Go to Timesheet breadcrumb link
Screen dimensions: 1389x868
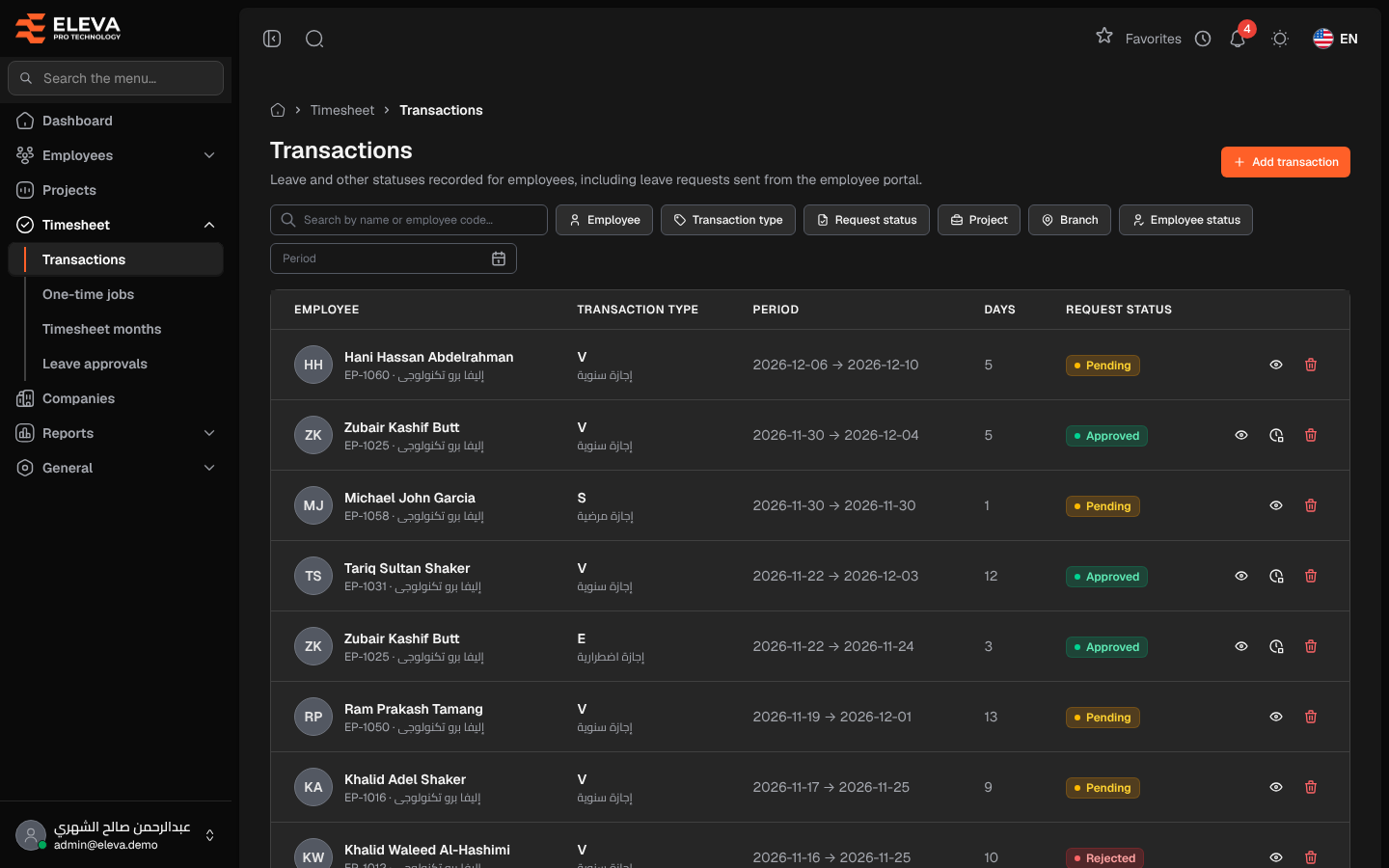pyautogui.click(x=342, y=110)
